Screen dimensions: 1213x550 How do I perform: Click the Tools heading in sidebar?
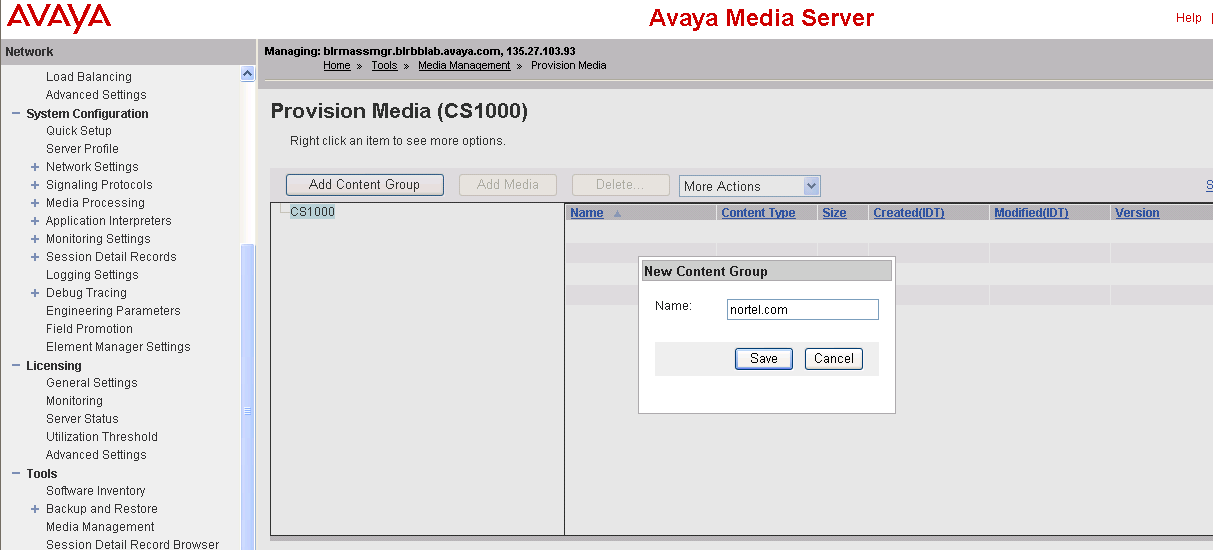point(42,474)
